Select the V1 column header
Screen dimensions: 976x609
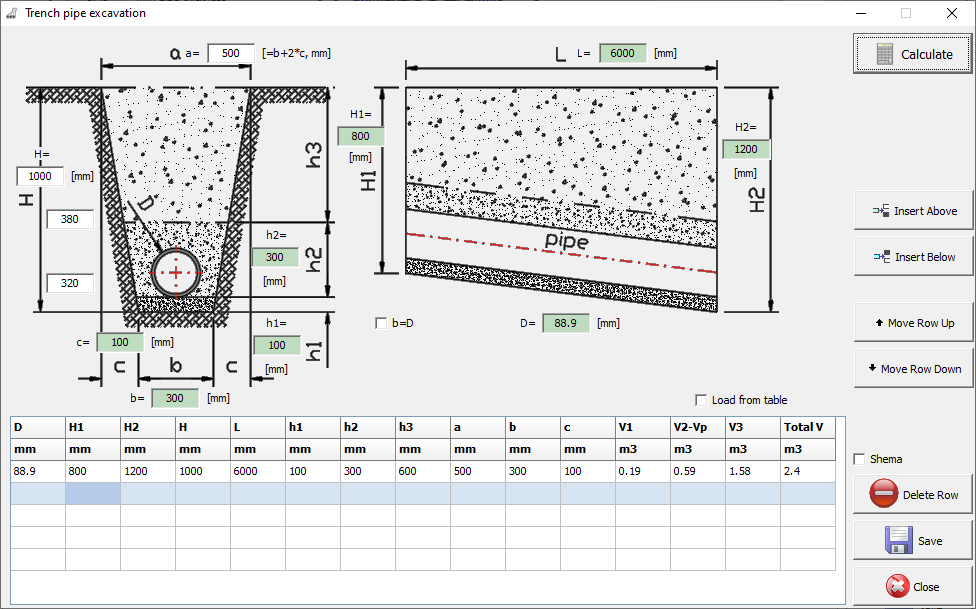point(642,427)
